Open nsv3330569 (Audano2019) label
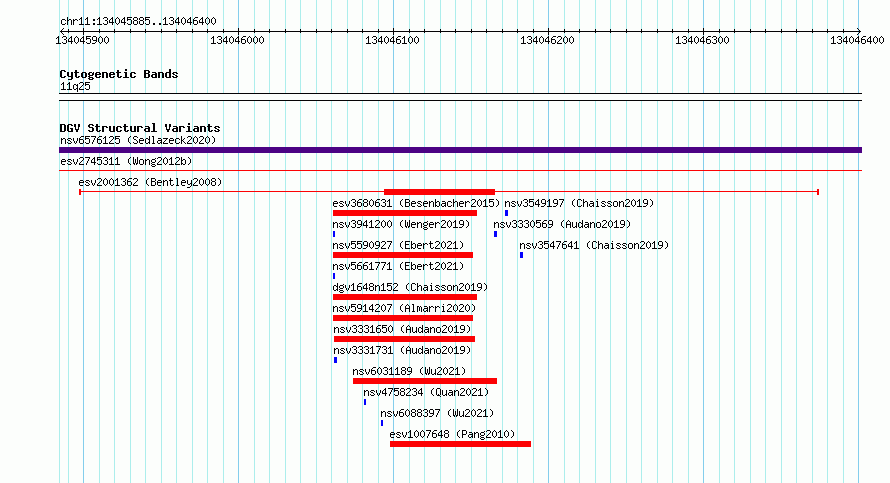This screenshot has height=483, width=890. [x=562, y=224]
